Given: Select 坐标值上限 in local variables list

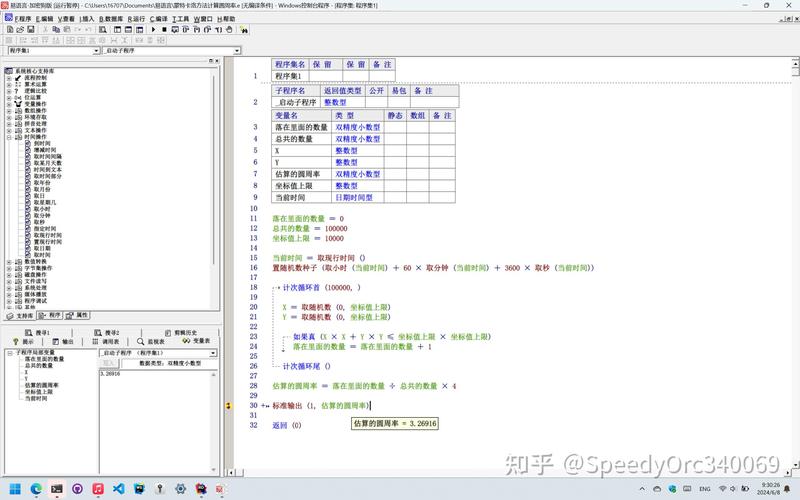Looking at the screenshot, I should [39, 392].
